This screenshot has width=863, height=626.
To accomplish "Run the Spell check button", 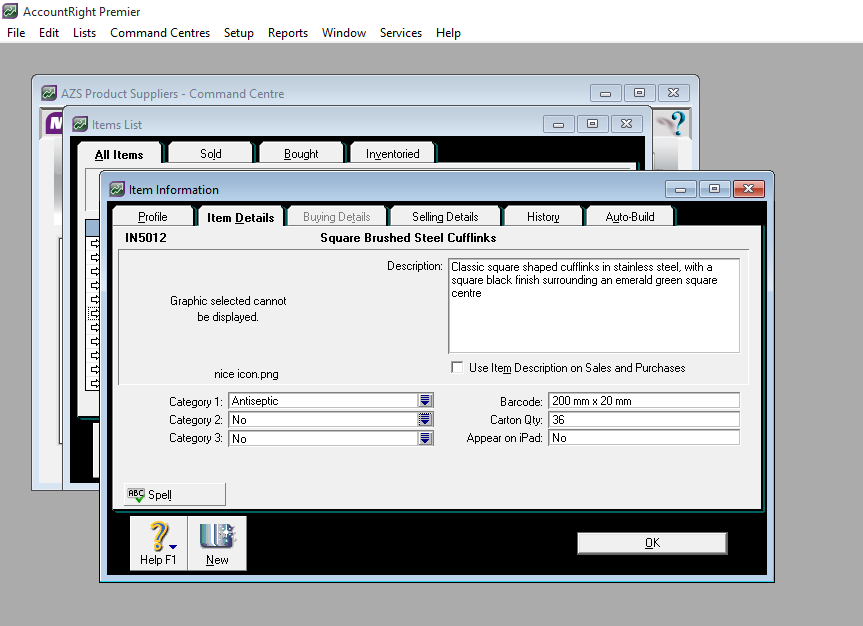I will tap(174, 494).
